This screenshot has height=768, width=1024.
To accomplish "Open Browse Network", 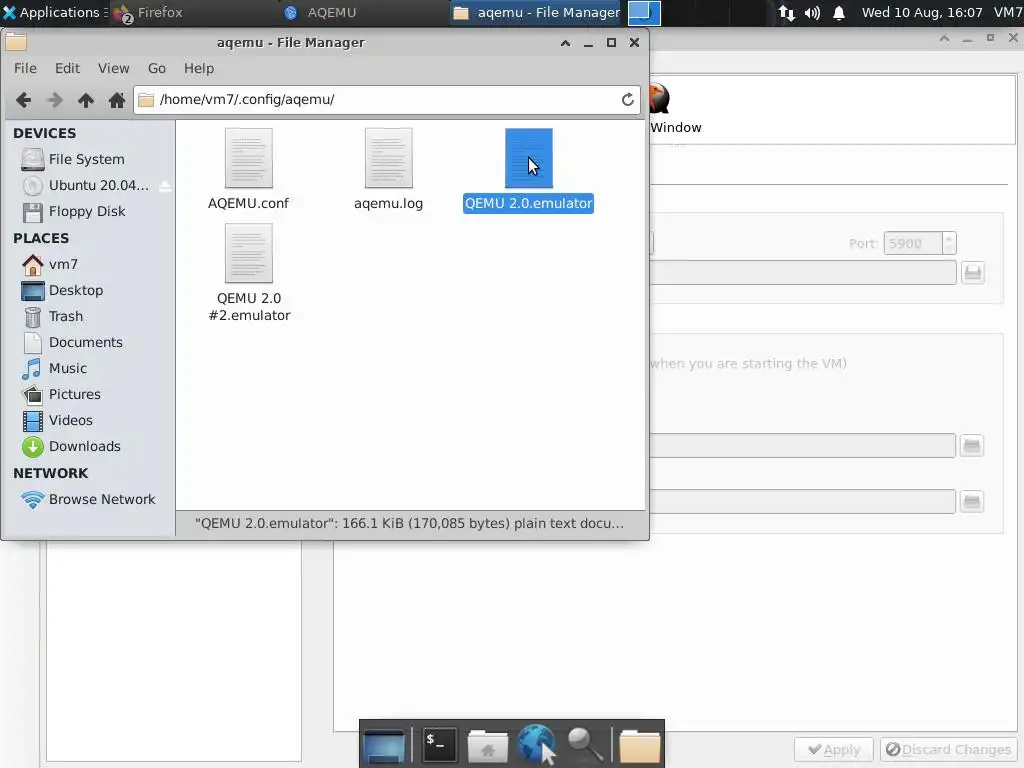I will 102,500.
